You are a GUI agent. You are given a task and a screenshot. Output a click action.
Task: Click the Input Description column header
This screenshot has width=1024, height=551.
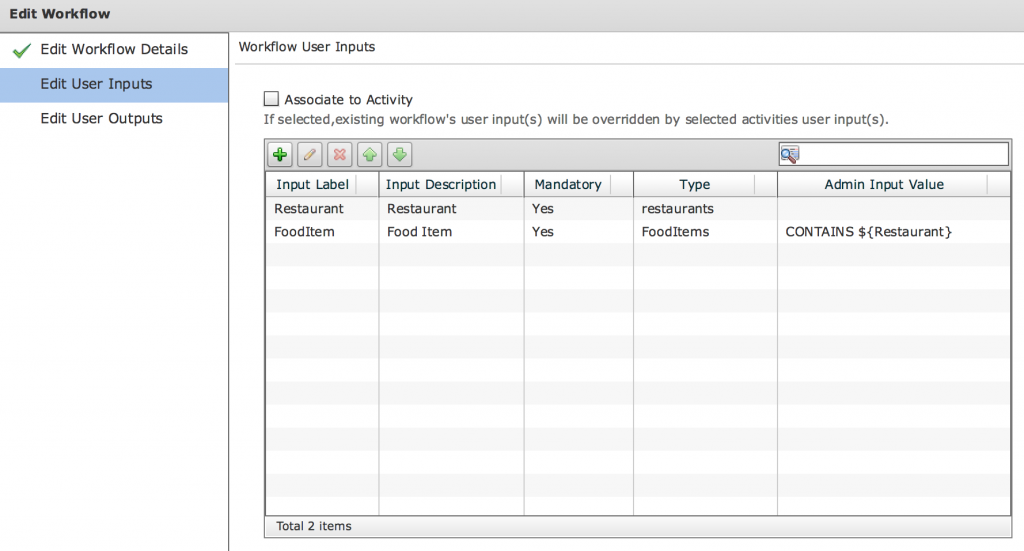441,184
